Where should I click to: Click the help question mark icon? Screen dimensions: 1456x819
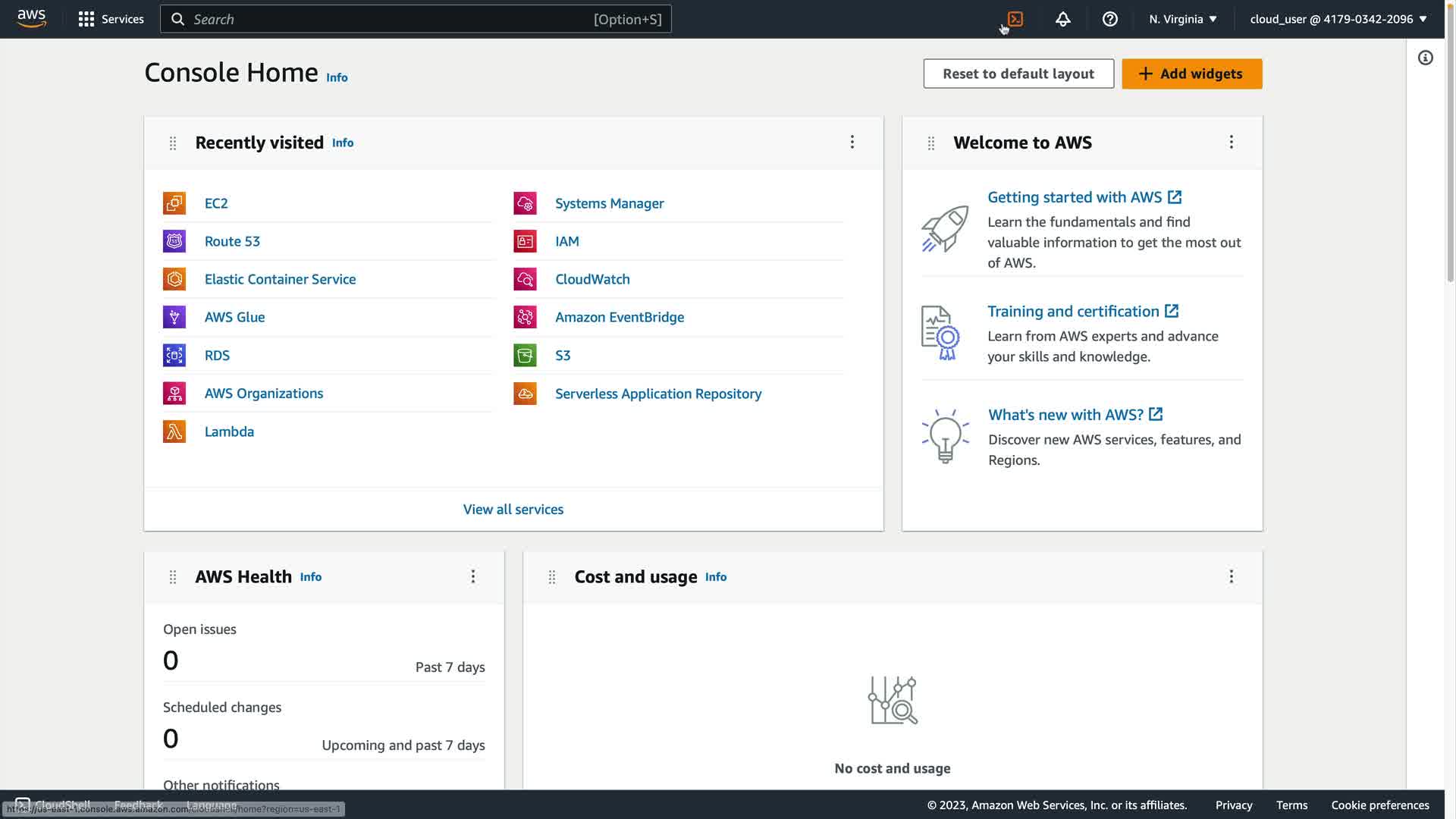1109,19
